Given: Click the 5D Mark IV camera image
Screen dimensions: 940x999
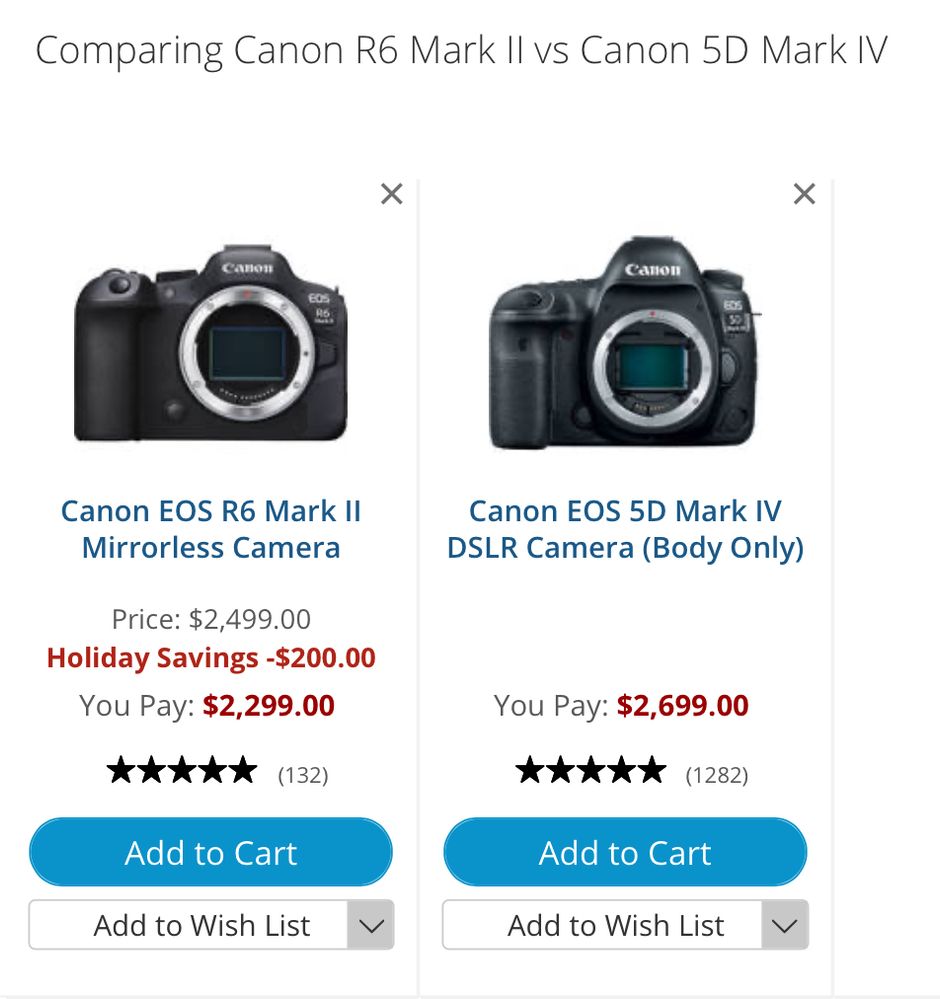Looking at the screenshot, I should [x=625, y=345].
